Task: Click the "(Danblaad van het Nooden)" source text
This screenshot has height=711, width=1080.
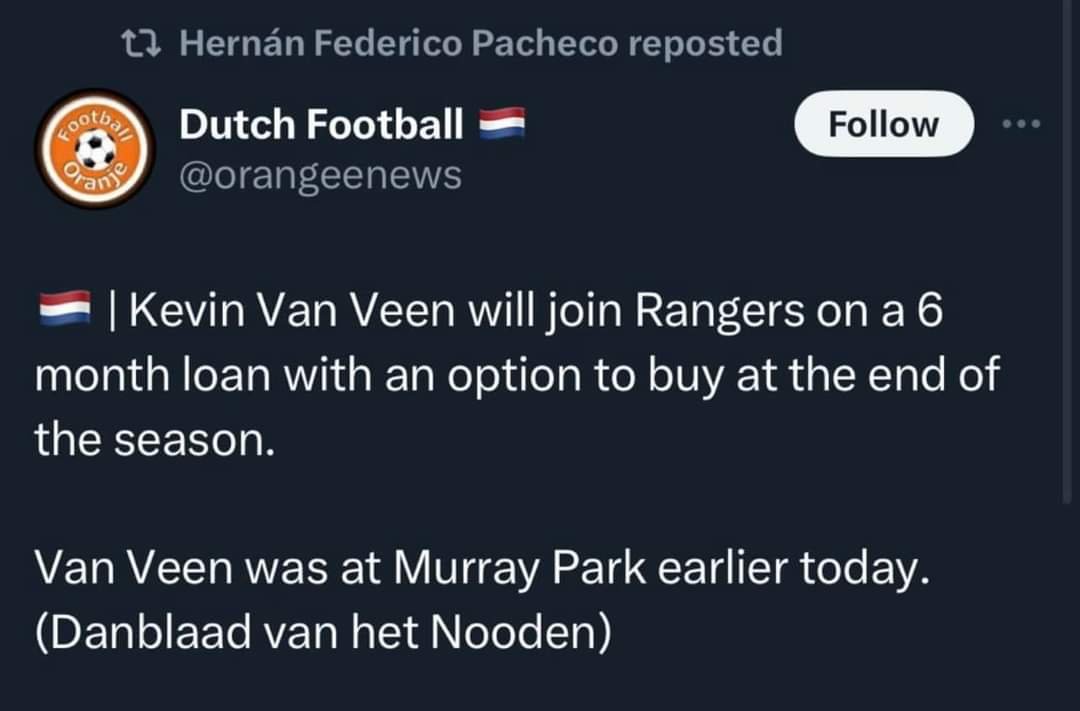Action: click(x=322, y=632)
